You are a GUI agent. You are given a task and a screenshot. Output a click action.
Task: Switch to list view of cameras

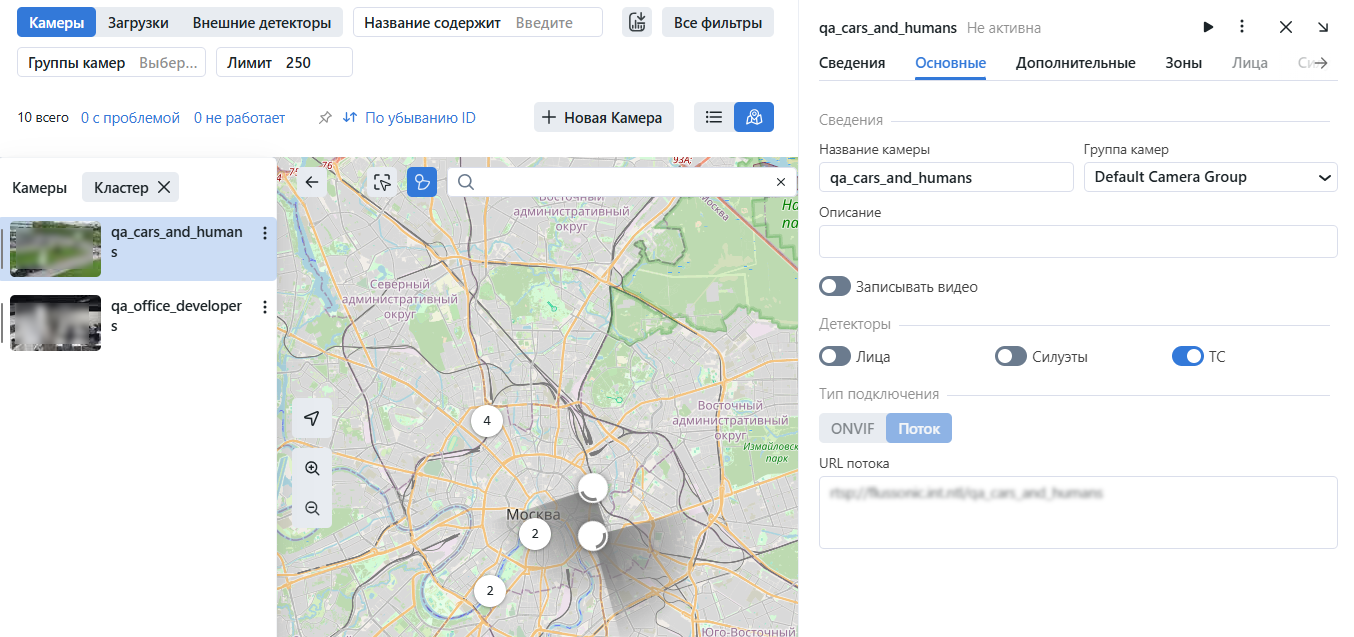(714, 117)
